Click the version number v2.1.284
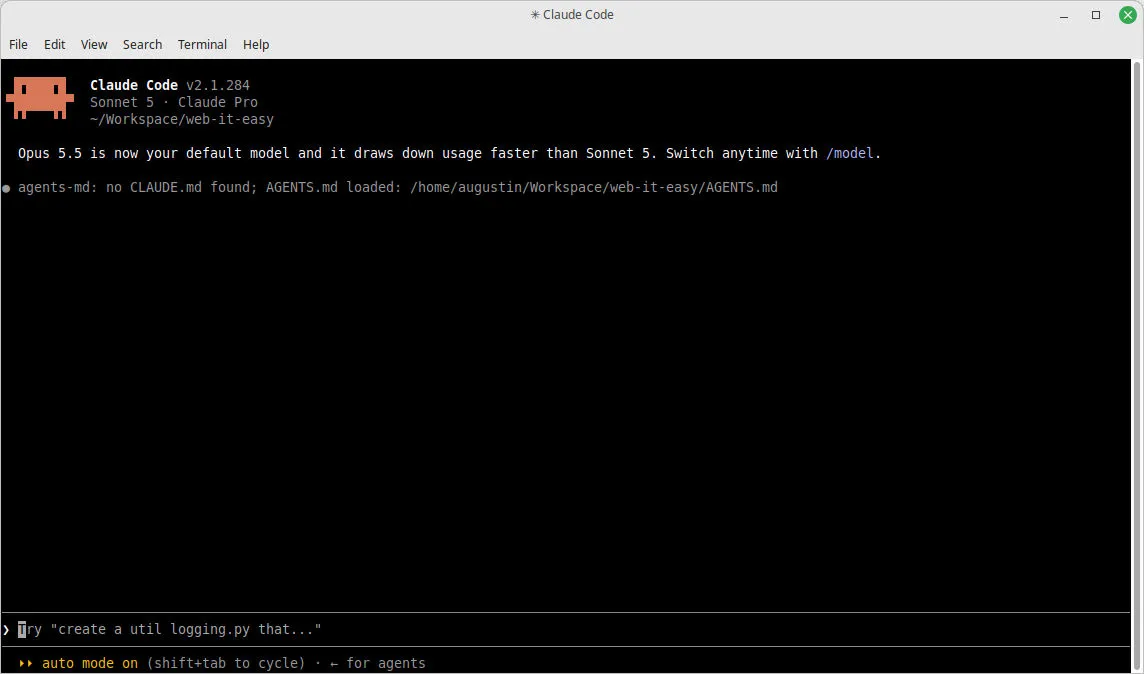Viewport: 1144px width, 674px height. 217,85
